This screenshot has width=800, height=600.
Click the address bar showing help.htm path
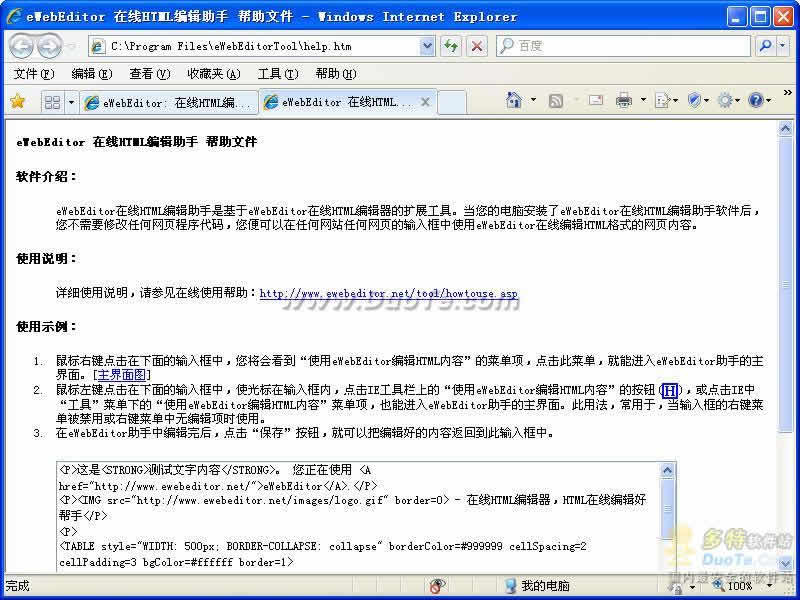click(255, 46)
